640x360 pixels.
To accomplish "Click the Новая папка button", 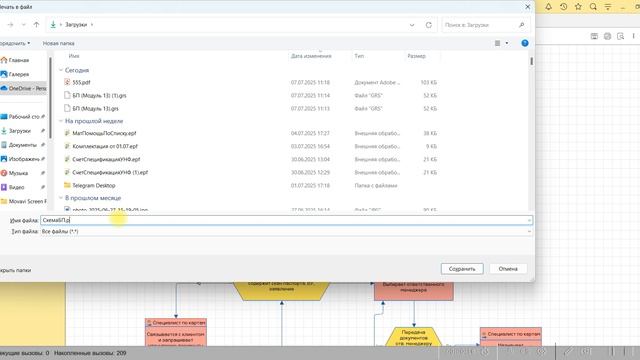I will point(58,43).
